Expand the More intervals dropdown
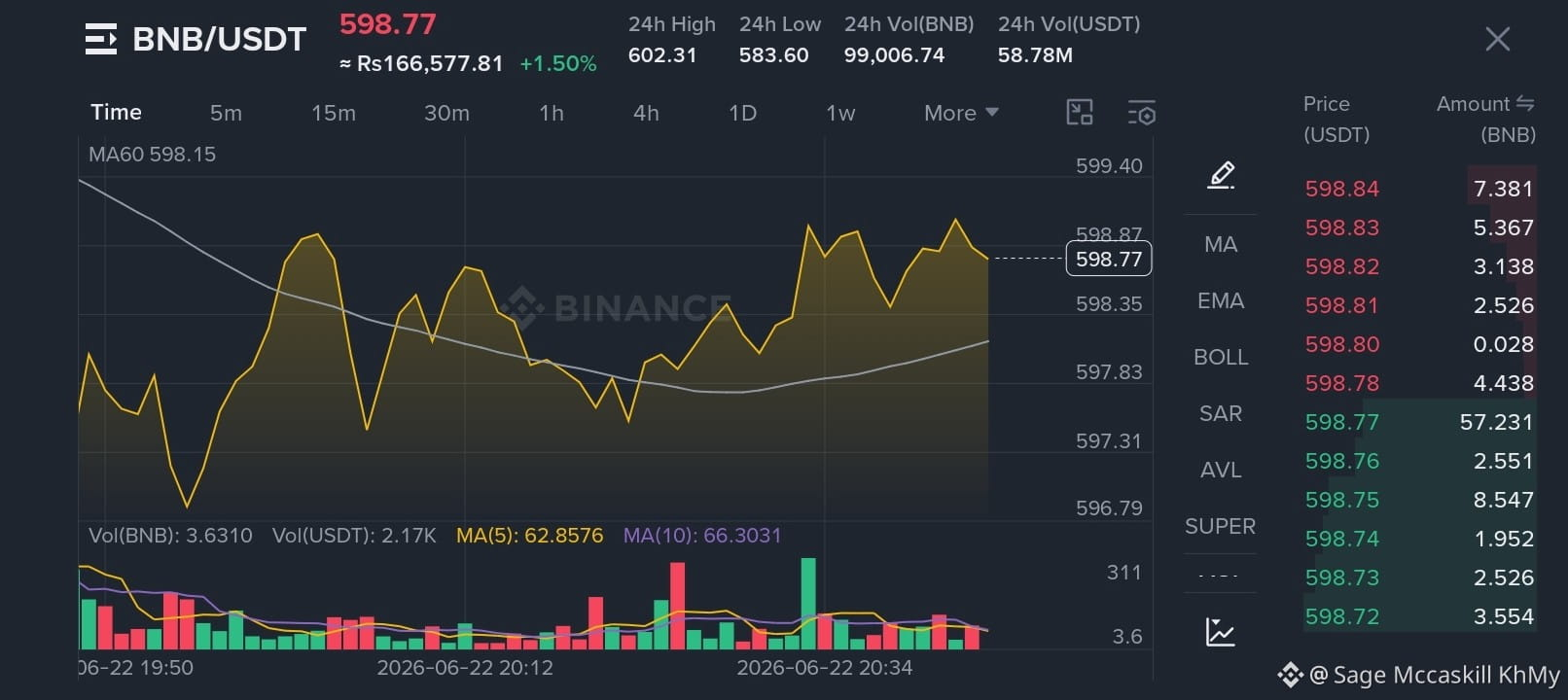Screen dimensions: 1568x700 point(961,113)
